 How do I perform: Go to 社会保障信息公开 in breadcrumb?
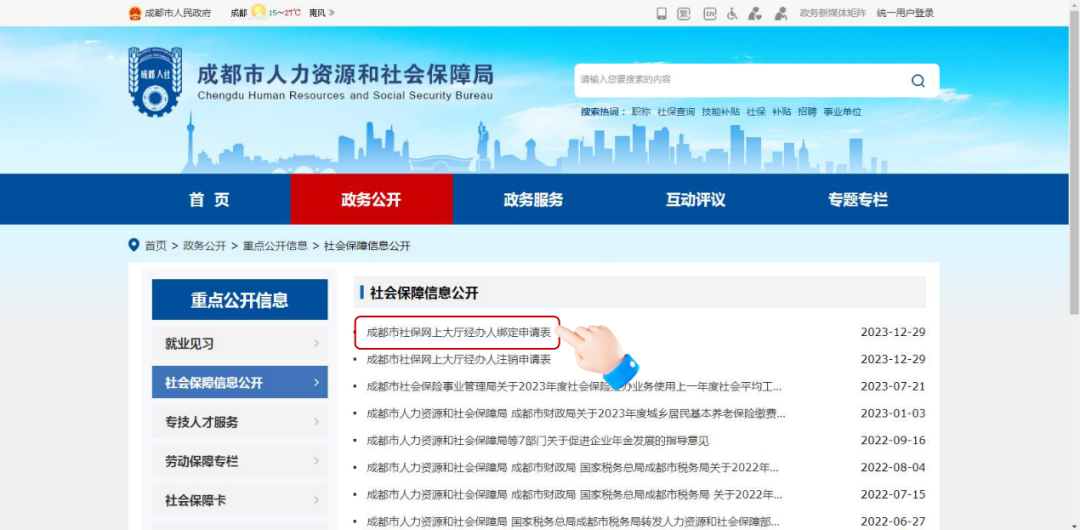pyautogui.click(x=367, y=246)
